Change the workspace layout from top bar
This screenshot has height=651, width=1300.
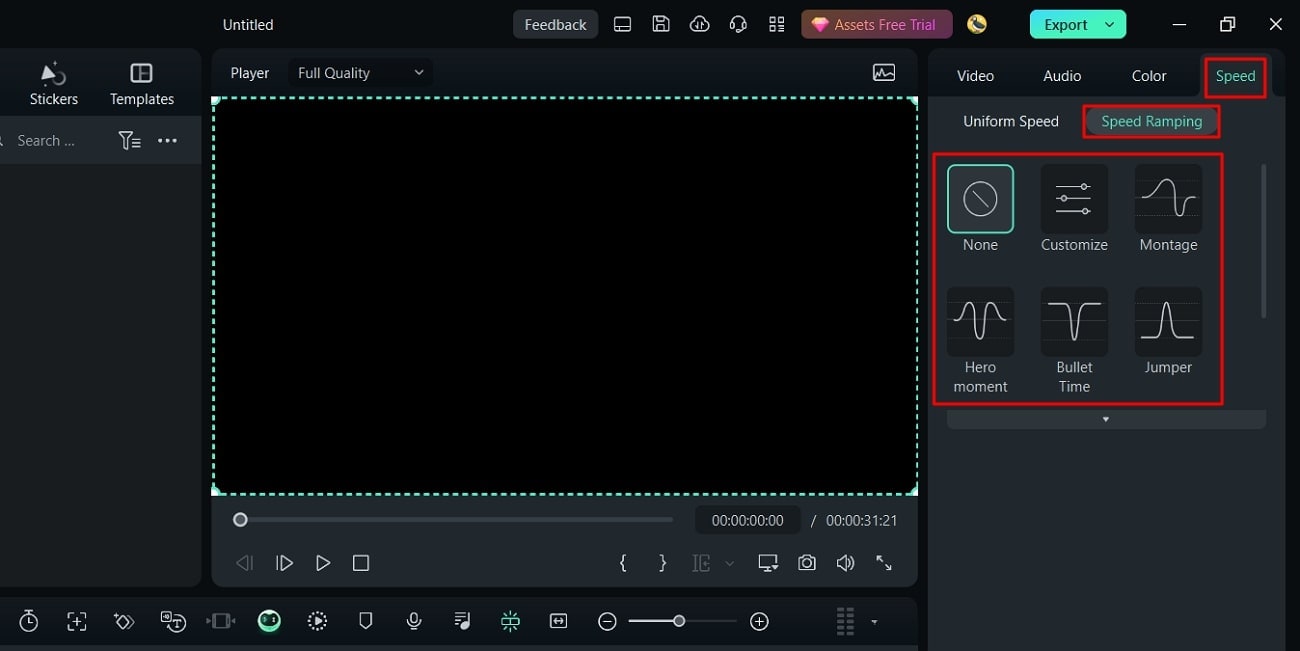point(622,24)
